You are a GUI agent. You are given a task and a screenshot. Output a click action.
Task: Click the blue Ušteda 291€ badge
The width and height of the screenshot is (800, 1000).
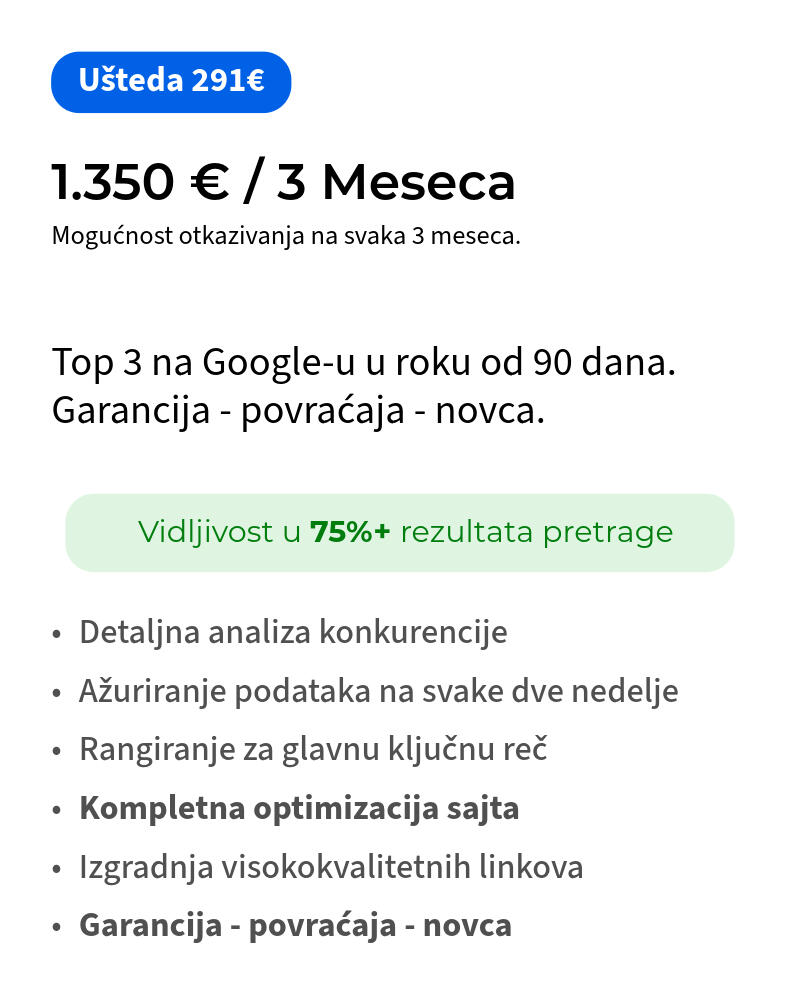[x=171, y=81]
